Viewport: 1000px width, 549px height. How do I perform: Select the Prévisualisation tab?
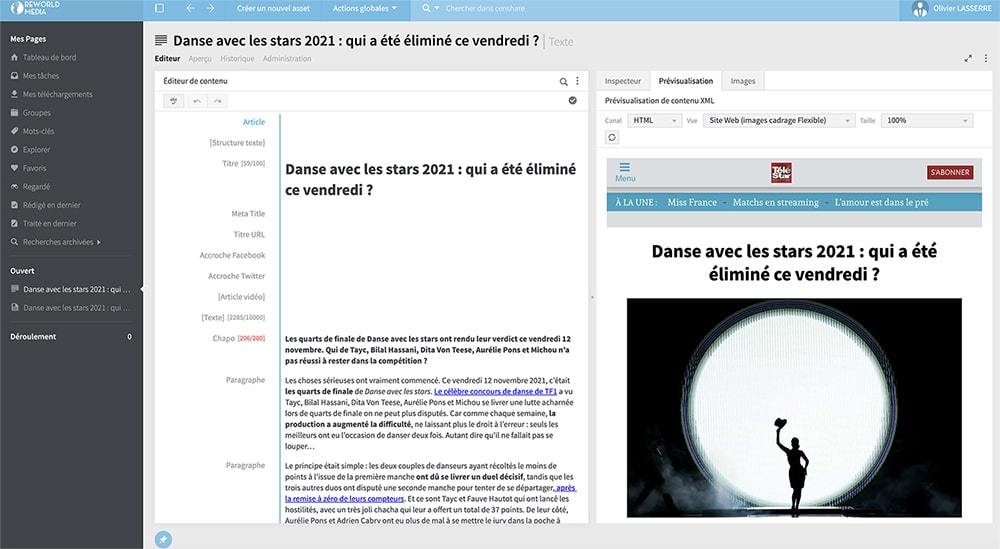point(686,81)
